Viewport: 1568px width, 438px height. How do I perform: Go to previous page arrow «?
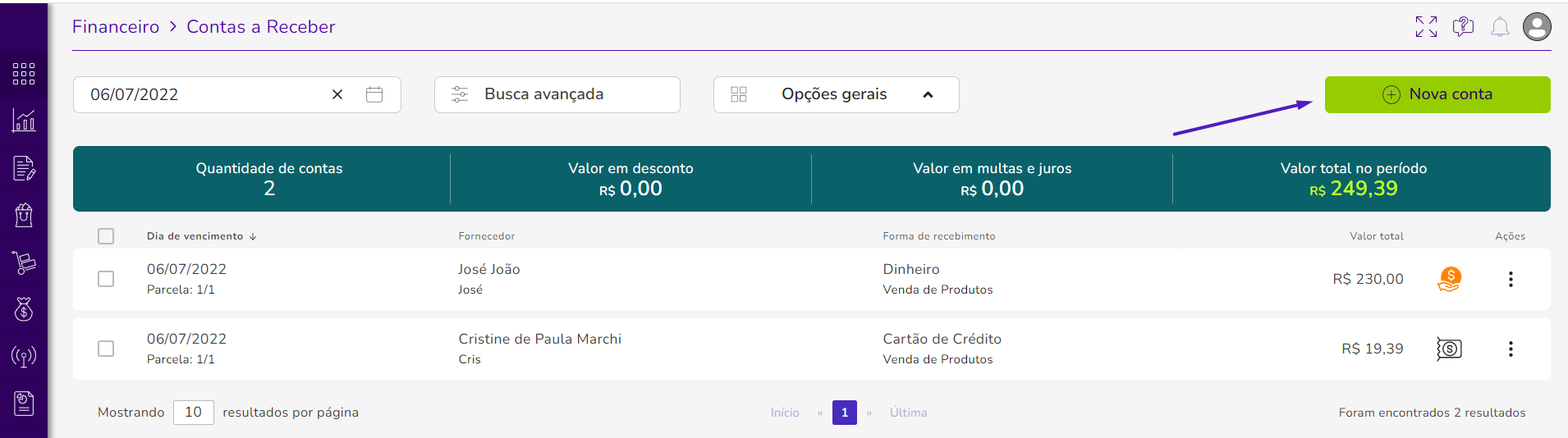pos(819,413)
